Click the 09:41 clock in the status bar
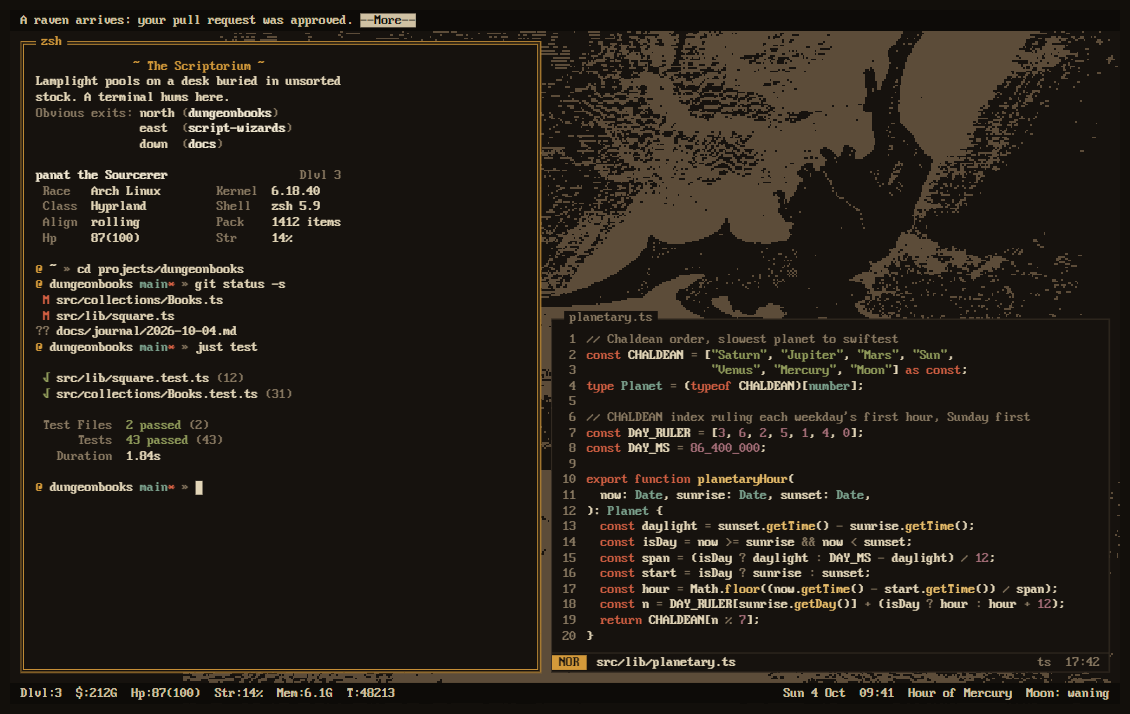This screenshot has width=1130, height=714. click(876, 693)
